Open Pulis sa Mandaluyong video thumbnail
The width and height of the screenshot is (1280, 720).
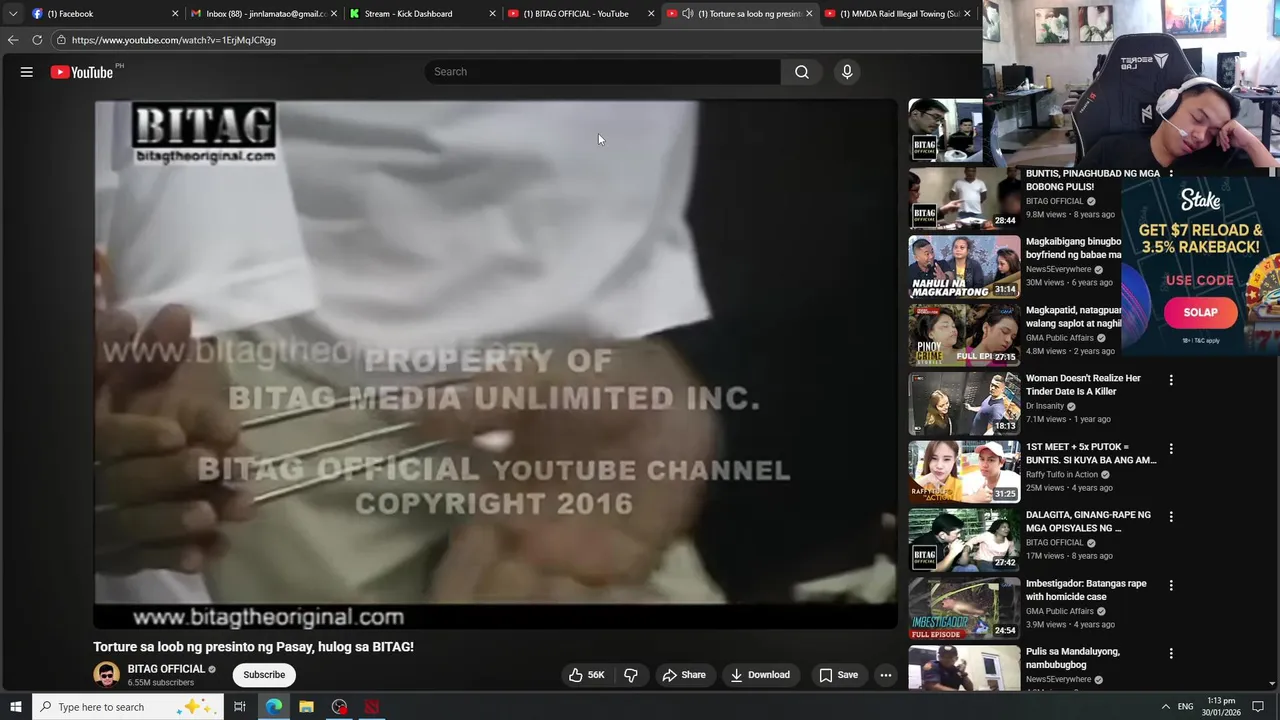pos(964,667)
